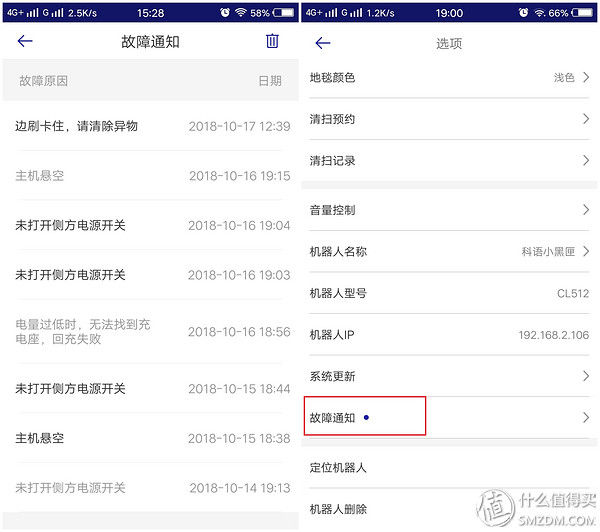This screenshot has height=532, width=600.
Task: Tap alarm clock icon in left status bar
Action: 225,13
